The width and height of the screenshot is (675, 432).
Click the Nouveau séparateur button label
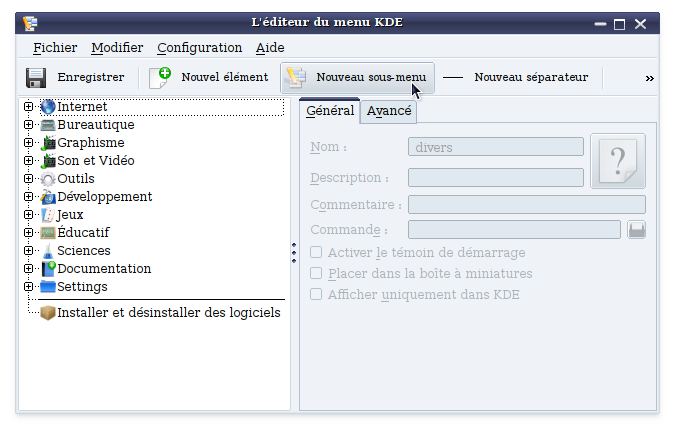pos(531,77)
